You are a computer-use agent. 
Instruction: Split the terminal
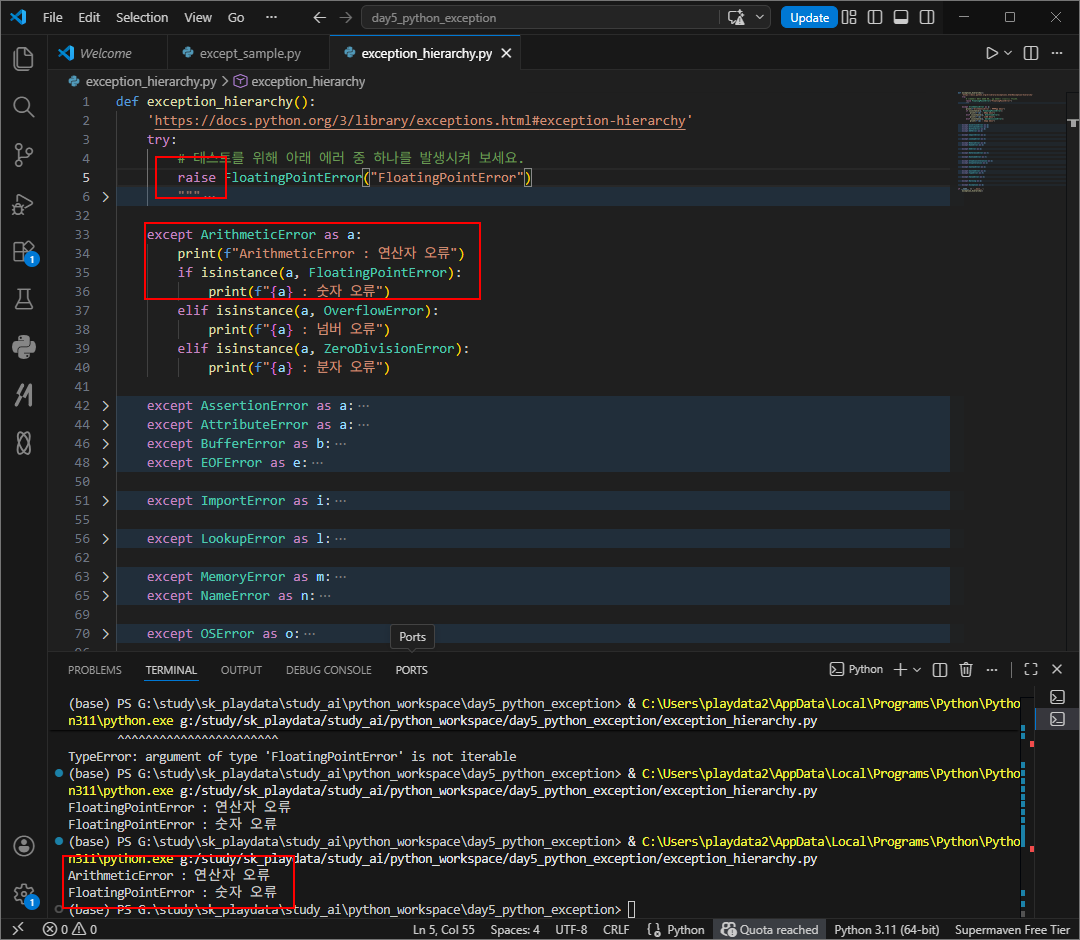click(x=939, y=669)
